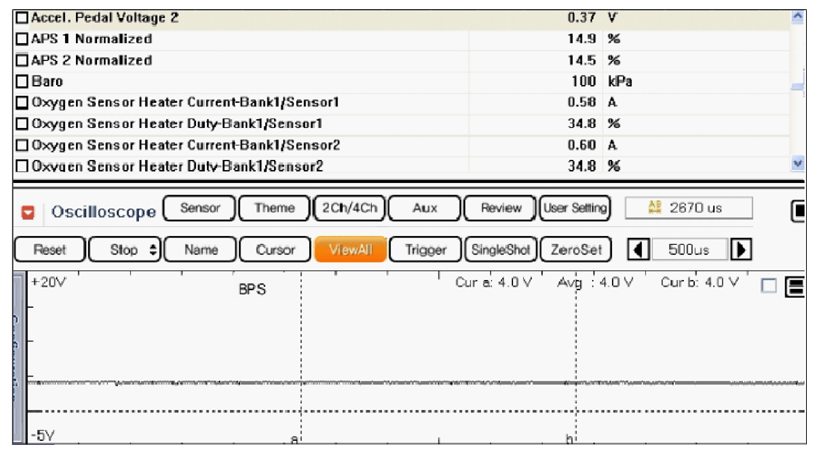816x454 pixels.
Task: Collapse the Oscilloscope panel with red arrow icon
Action: click(29, 212)
